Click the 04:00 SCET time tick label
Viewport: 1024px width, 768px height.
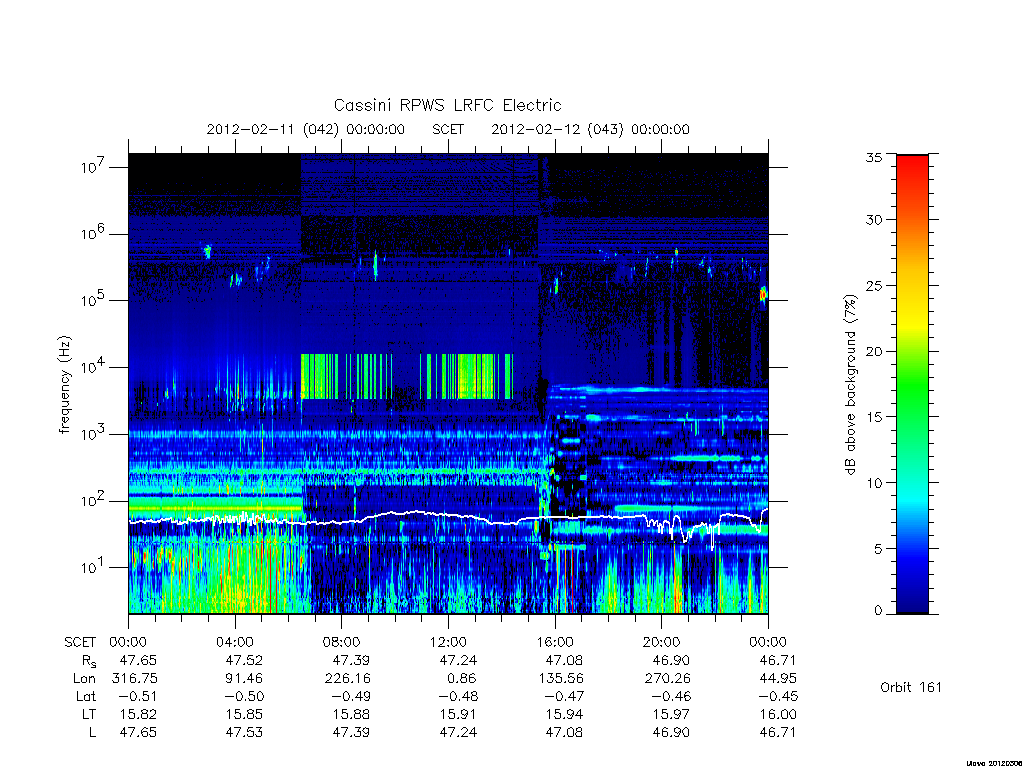click(x=235, y=642)
